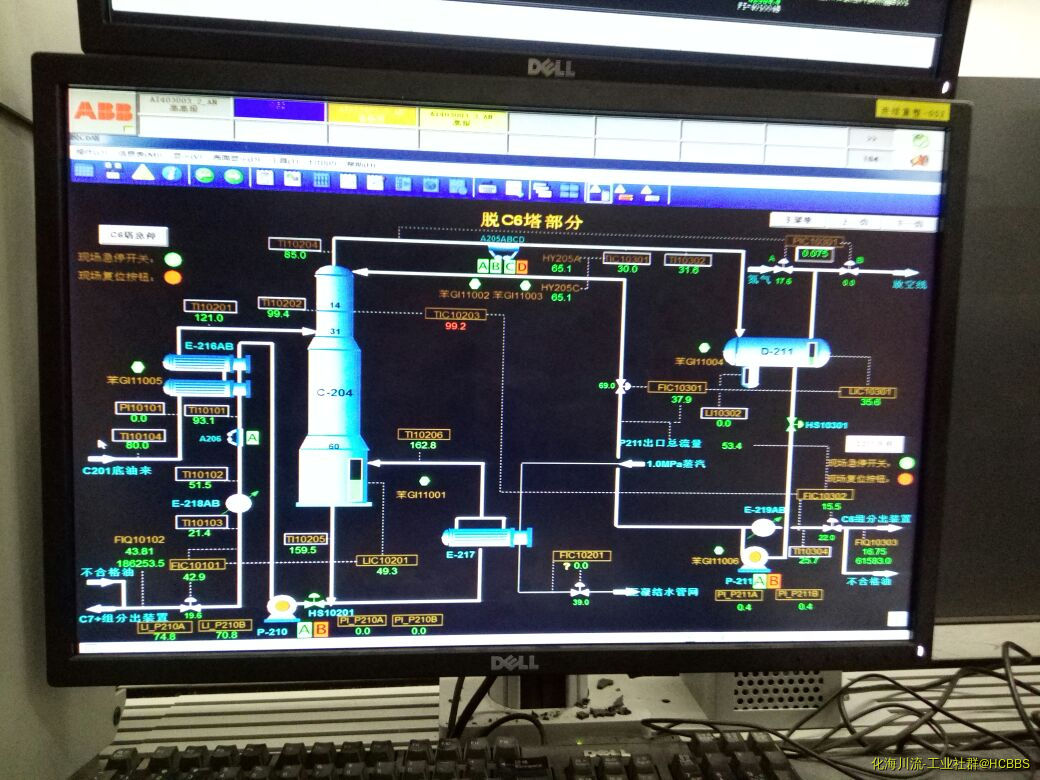
Task: Open the LIC10201 level controller tag
Action: pos(386,561)
